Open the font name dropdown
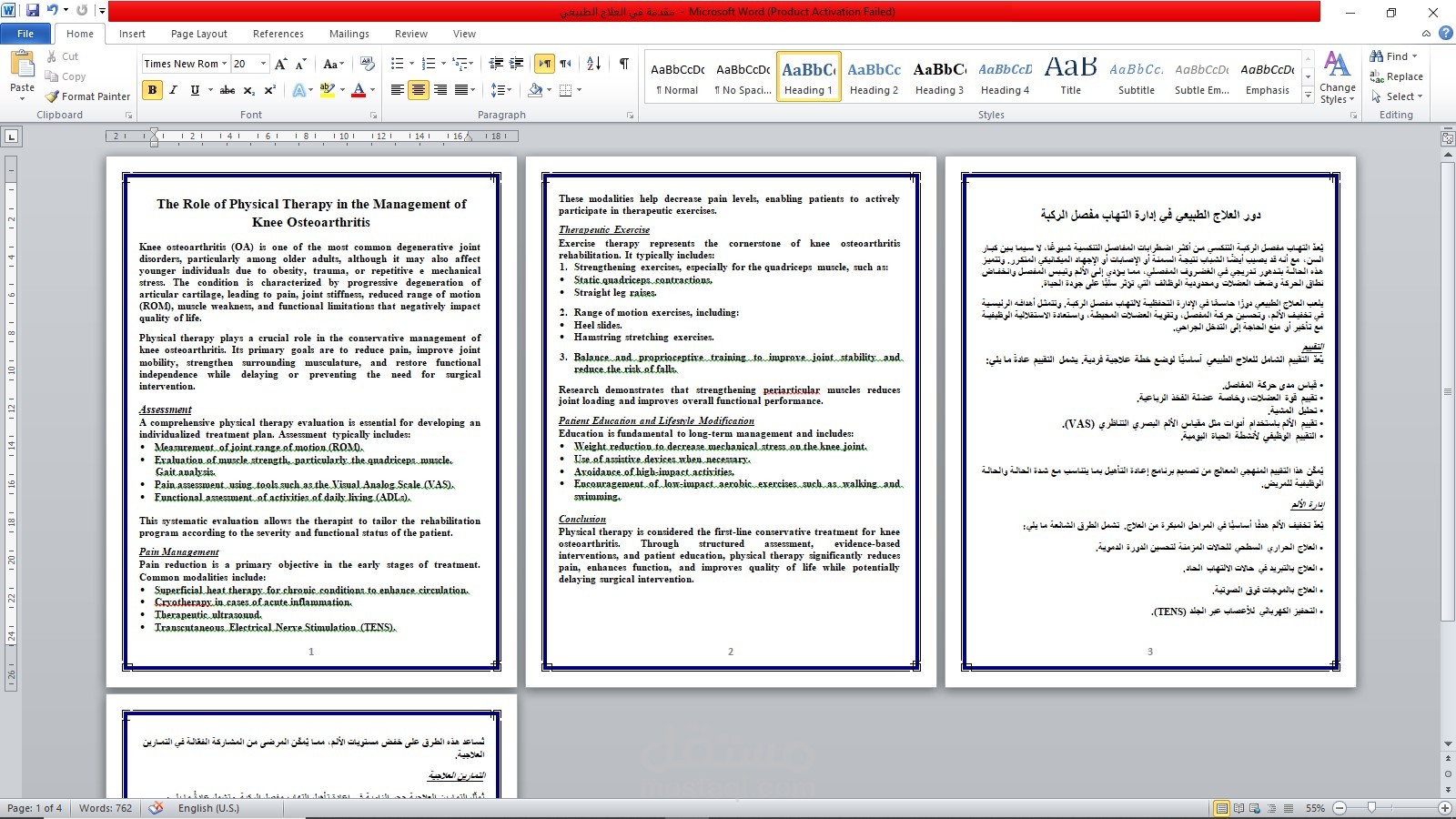The width and height of the screenshot is (1456, 819). click(225, 64)
